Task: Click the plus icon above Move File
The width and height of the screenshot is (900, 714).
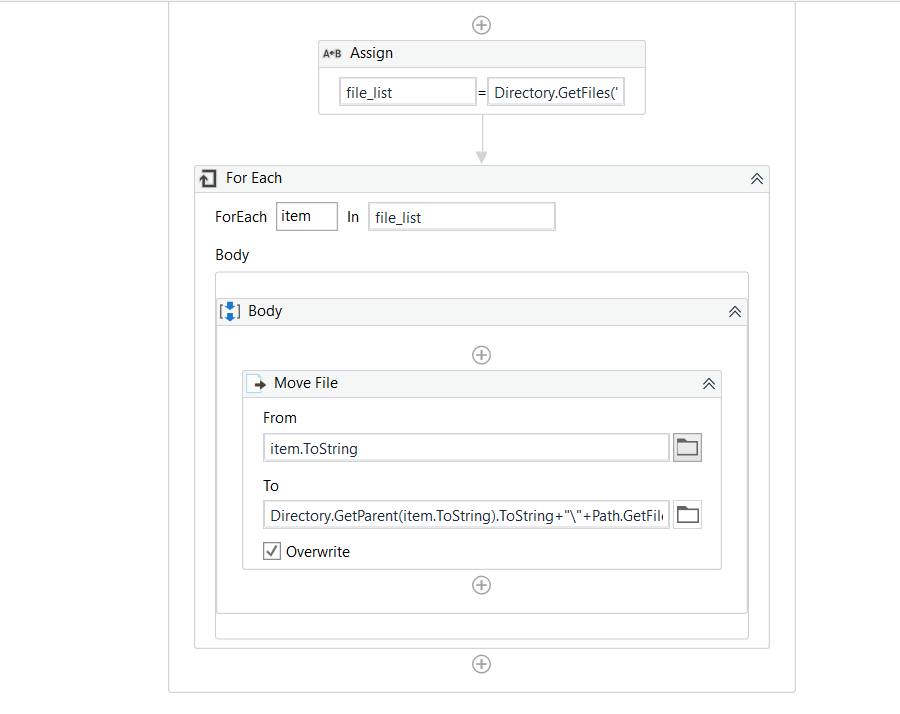Action: click(x=481, y=355)
